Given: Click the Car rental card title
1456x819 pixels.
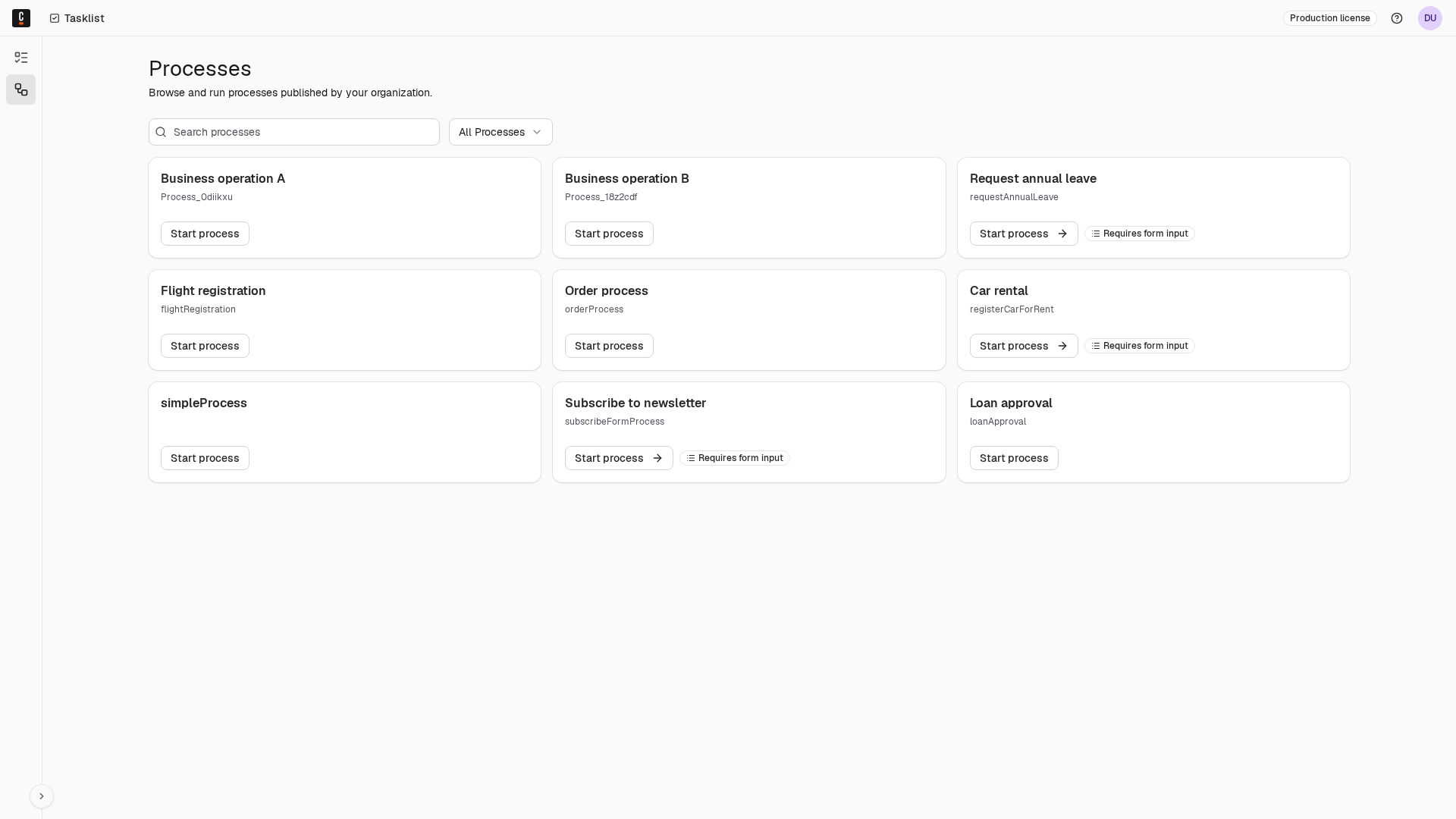Looking at the screenshot, I should (x=999, y=291).
